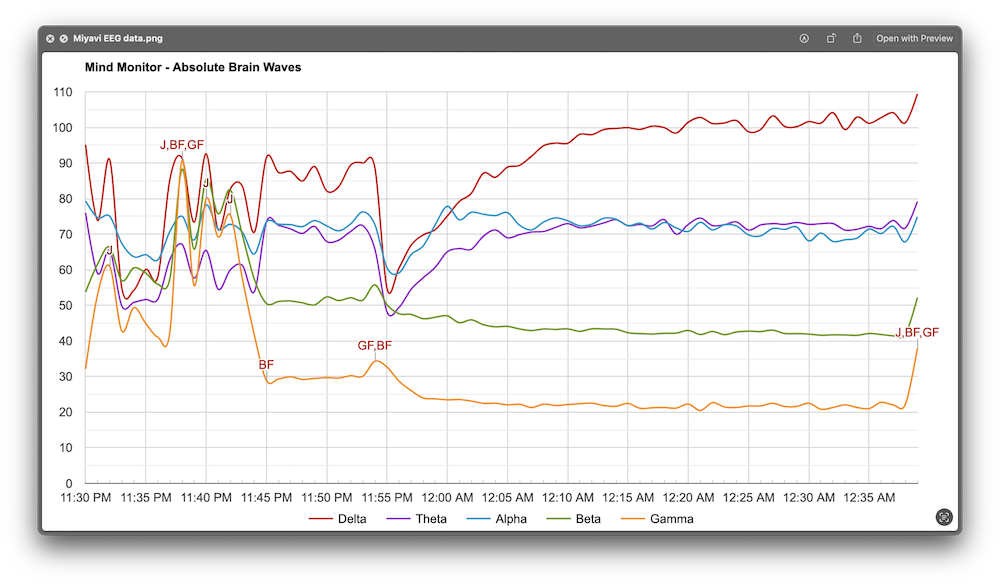Click the chart title 'Mind Monitor - Absolute Brain Waves'
The width and height of the screenshot is (1000, 585).
pos(194,68)
